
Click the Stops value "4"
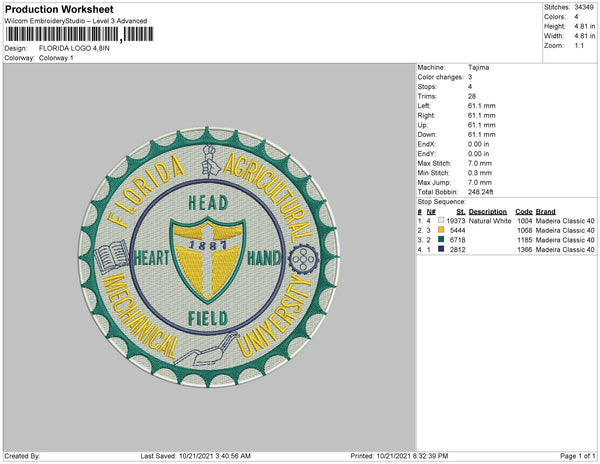coord(470,86)
